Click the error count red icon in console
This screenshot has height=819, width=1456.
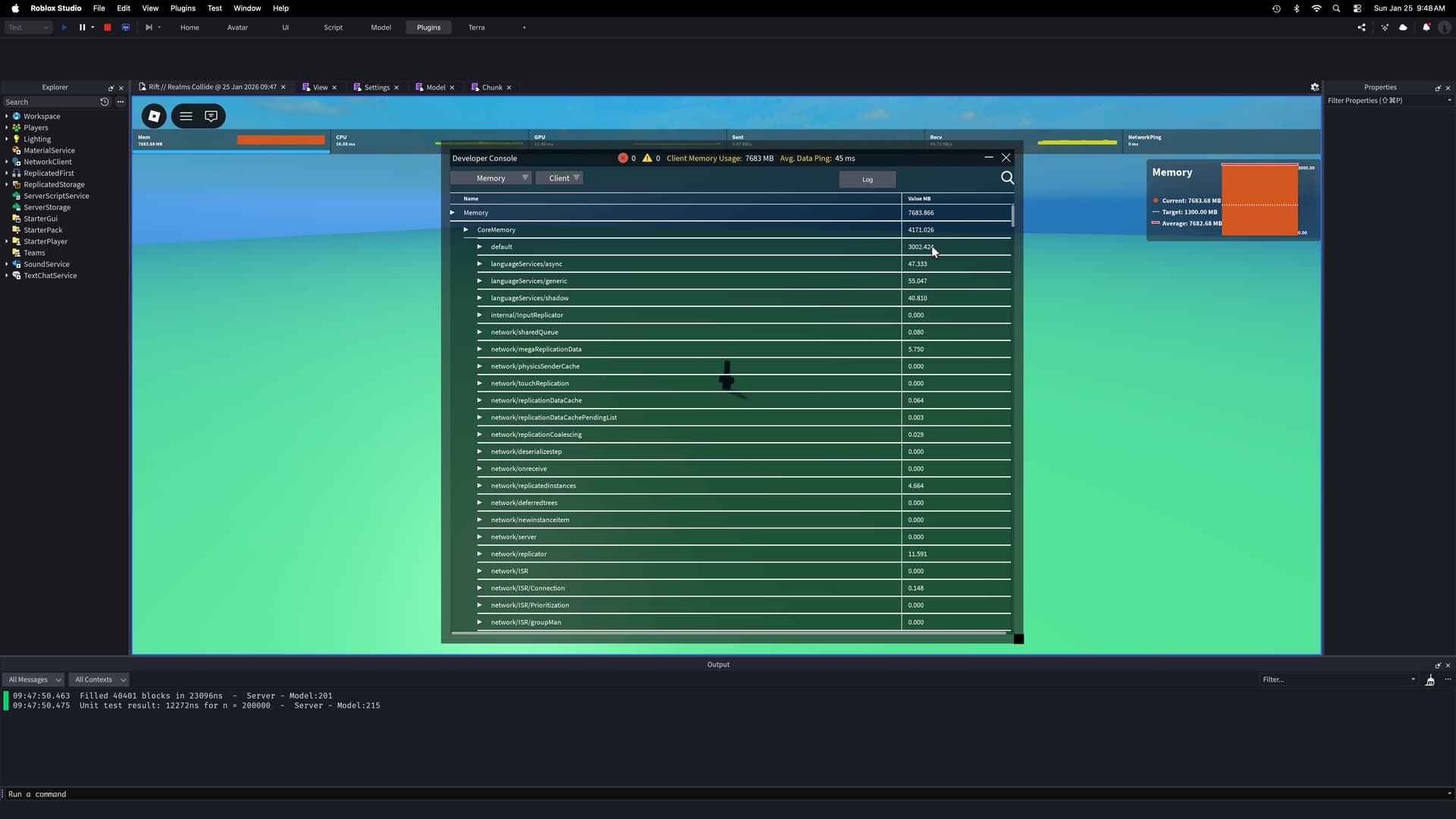click(x=623, y=158)
